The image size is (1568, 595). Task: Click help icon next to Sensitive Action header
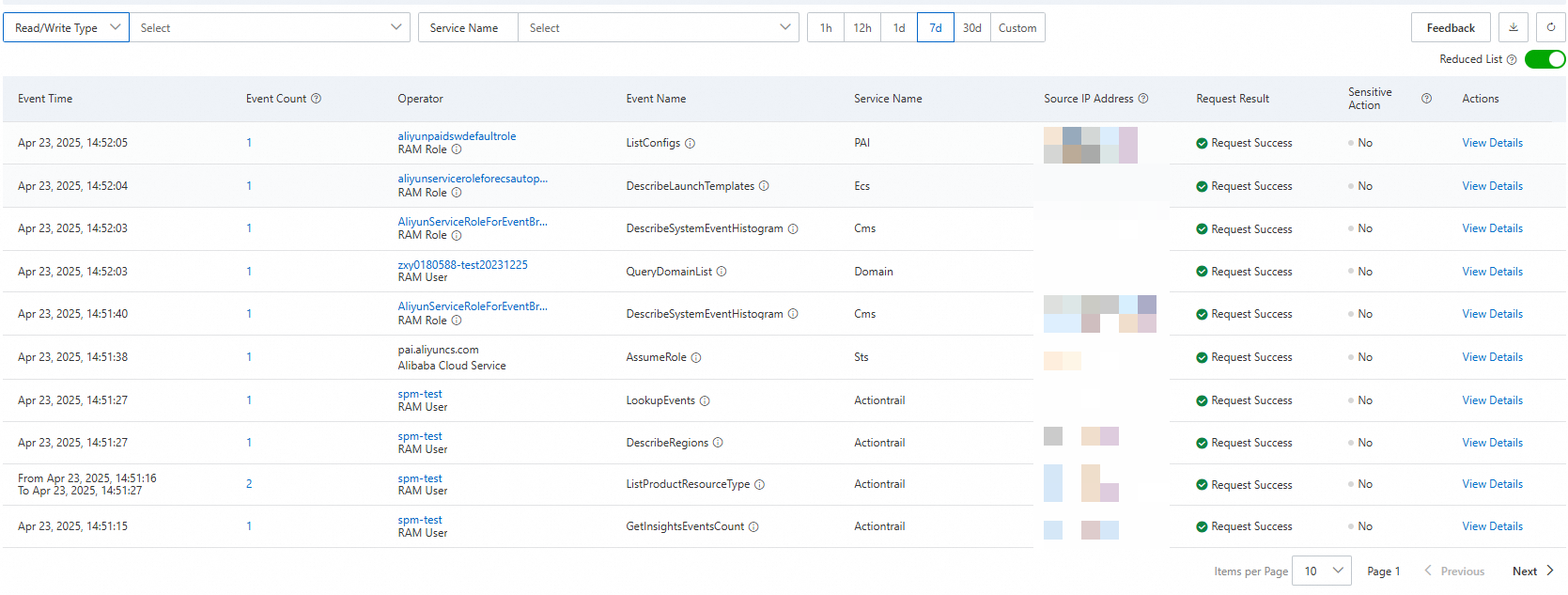tap(1426, 99)
